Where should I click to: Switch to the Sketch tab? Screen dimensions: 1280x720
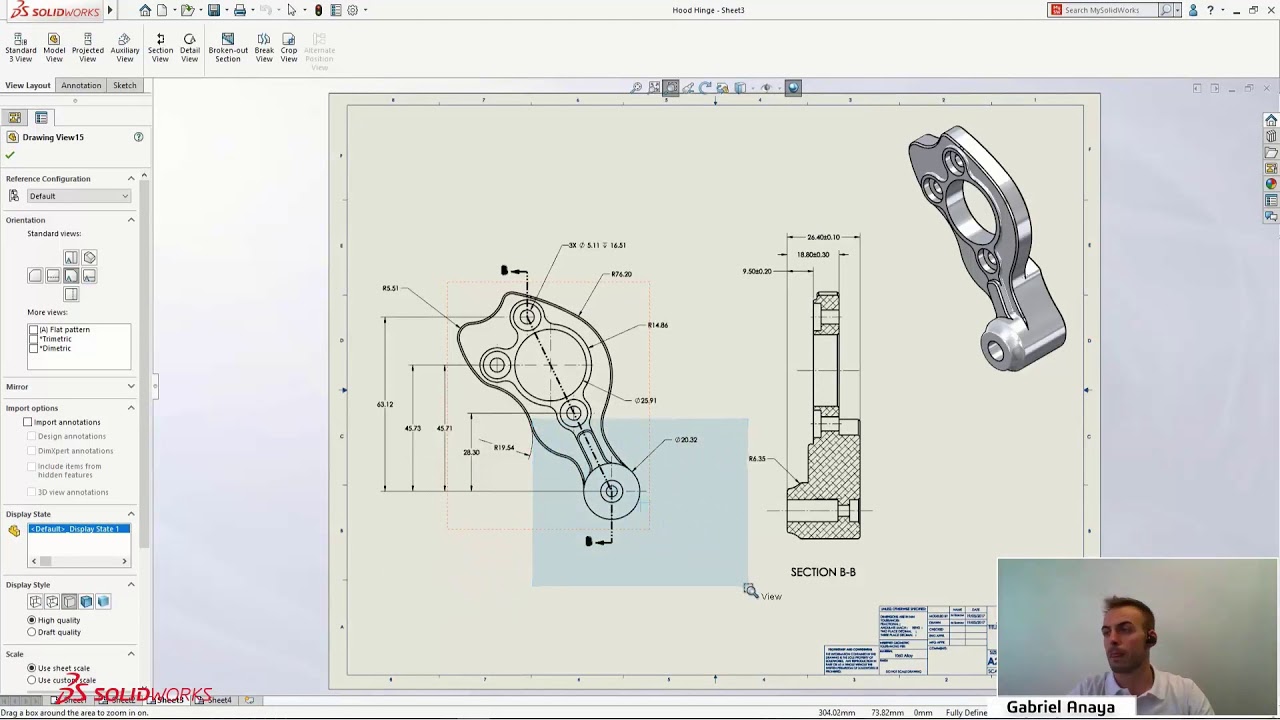click(x=124, y=85)
